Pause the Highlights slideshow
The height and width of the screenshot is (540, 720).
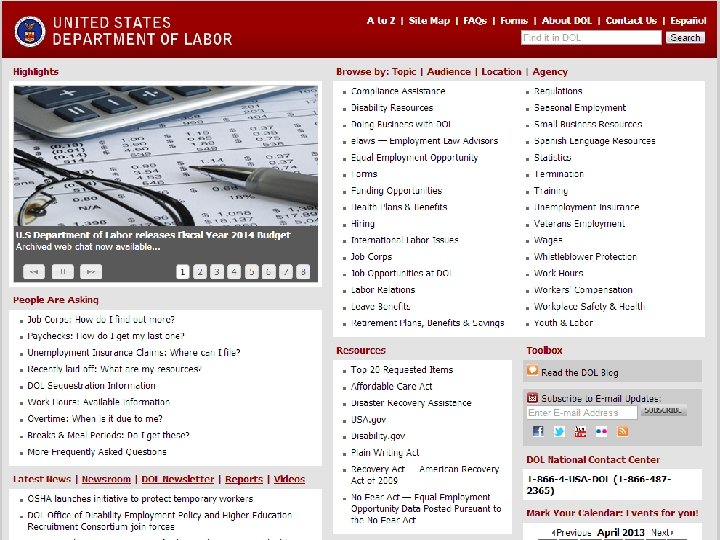click(x=62, y=272)
